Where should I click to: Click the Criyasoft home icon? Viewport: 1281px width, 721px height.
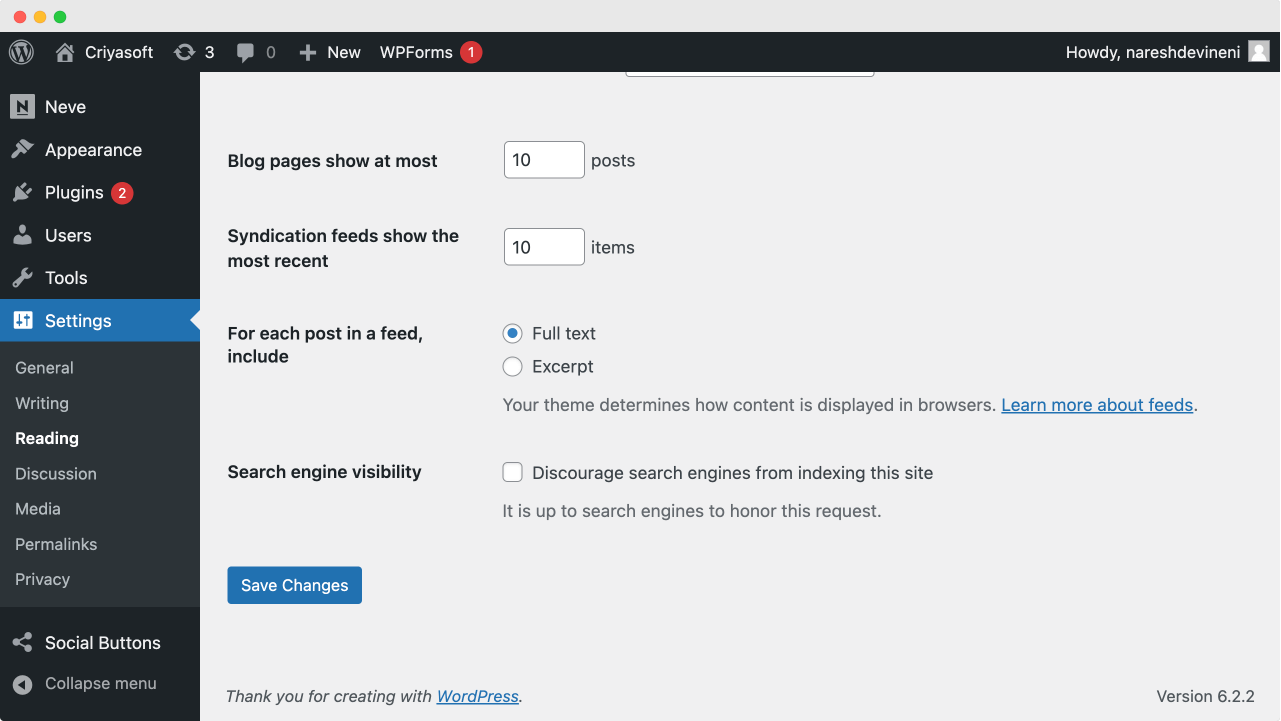65,52
